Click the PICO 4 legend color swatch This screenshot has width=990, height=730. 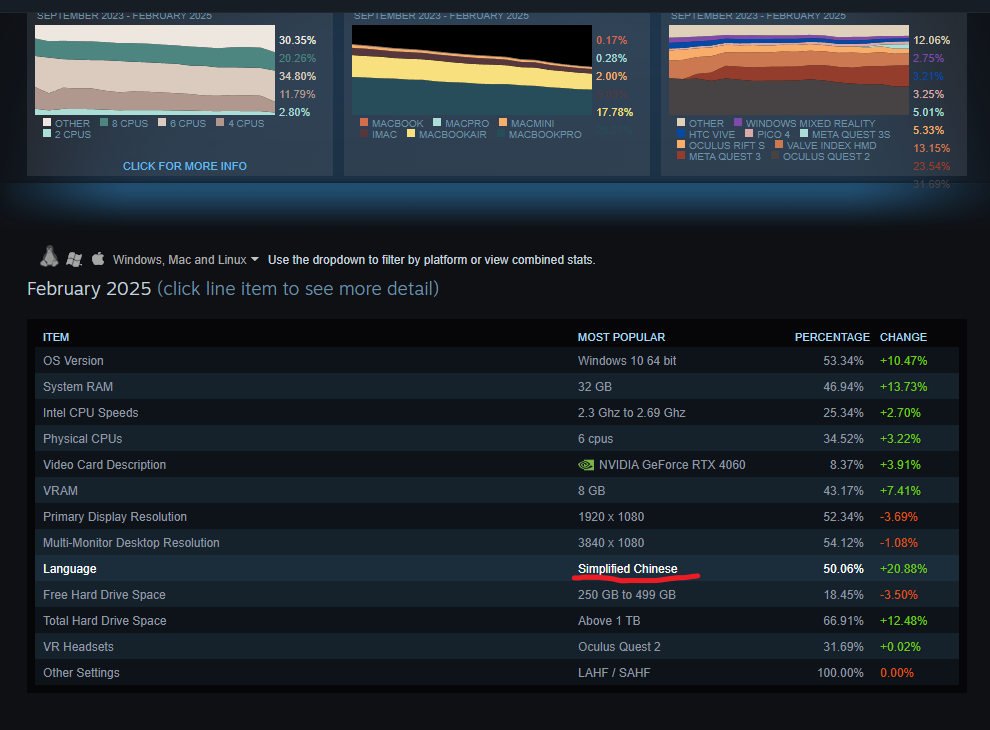749,133
